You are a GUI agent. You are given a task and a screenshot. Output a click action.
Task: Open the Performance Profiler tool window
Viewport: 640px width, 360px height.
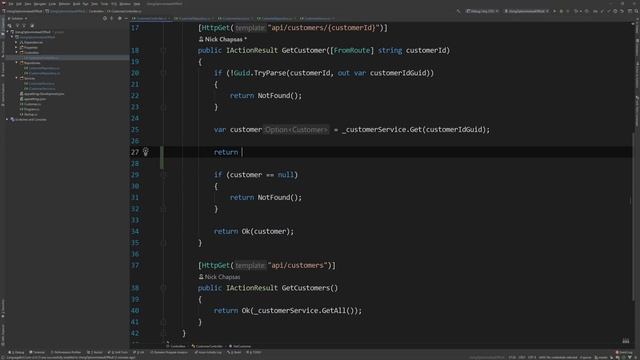66,352
